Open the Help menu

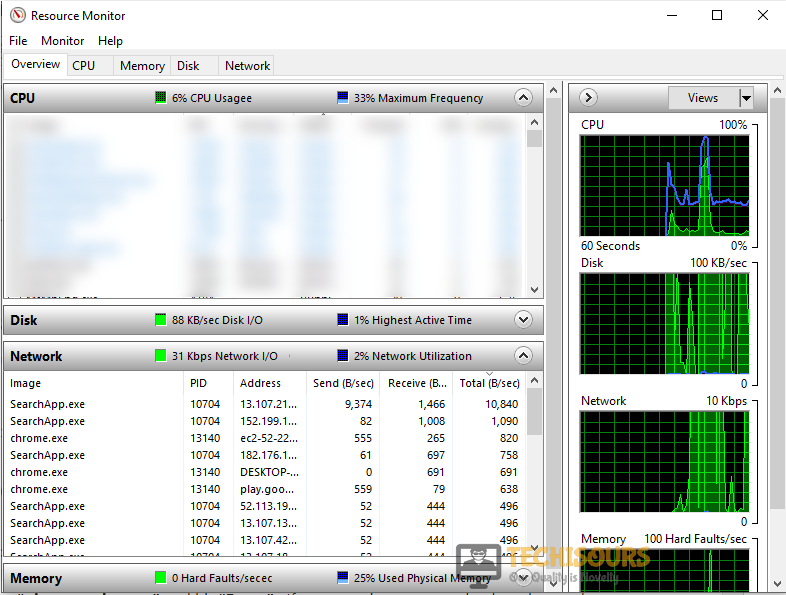pos(110,41)
